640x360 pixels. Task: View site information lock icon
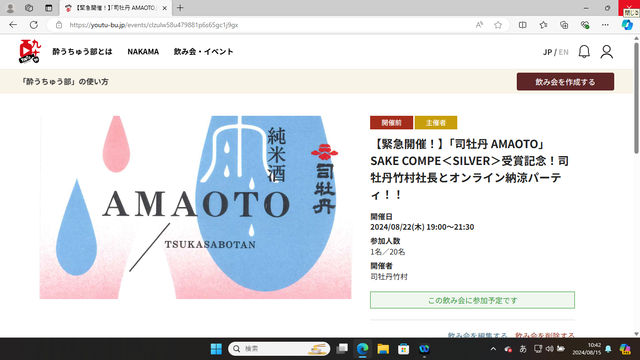click(59, 25)
